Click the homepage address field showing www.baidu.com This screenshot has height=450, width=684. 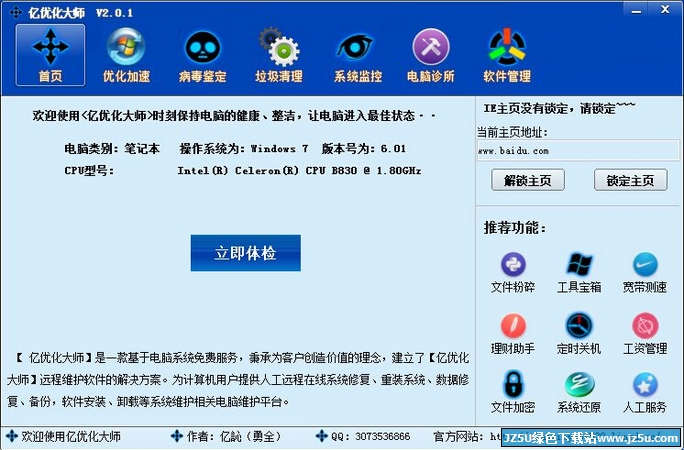(x=578, y=150)
